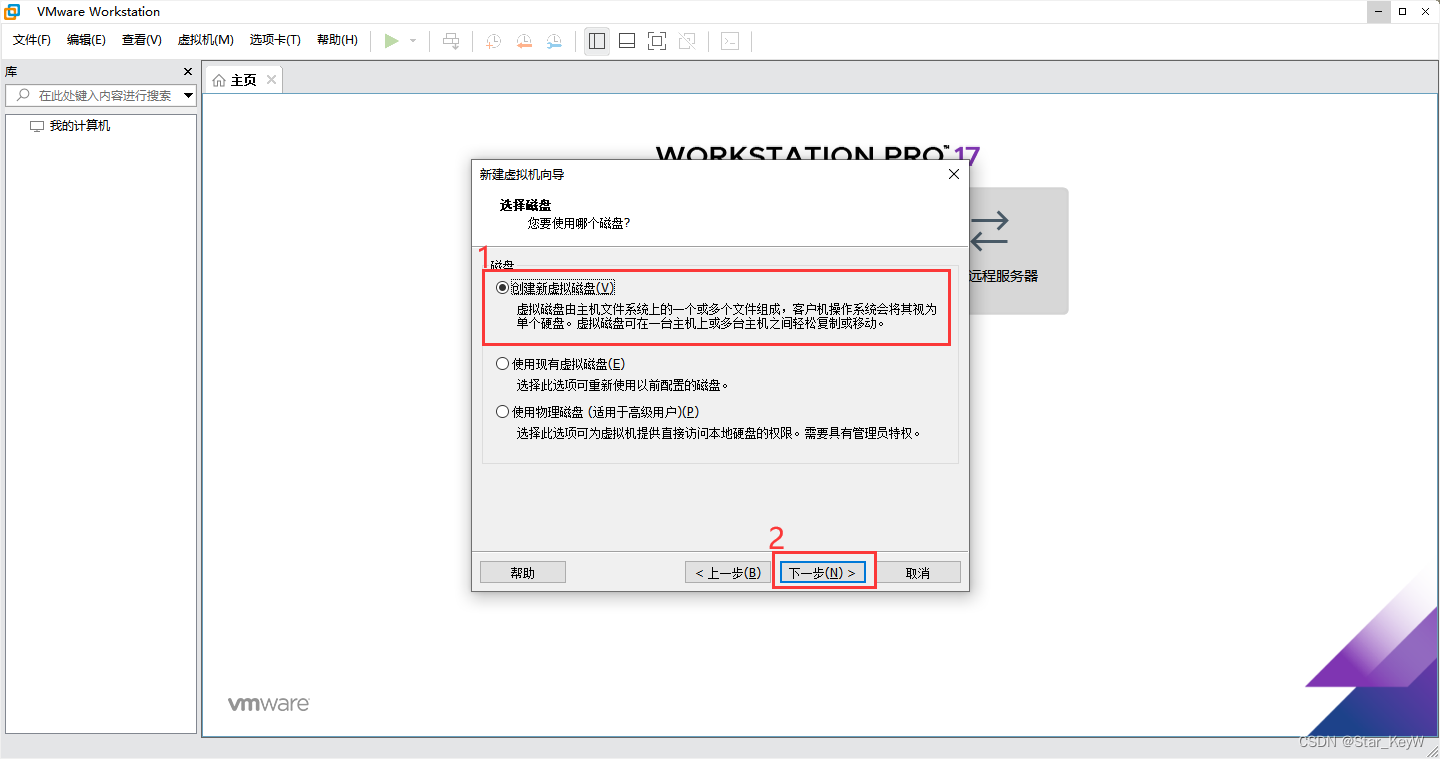
Task: Choose 使用现有虚拟磁盘 option
Action: (x=502, y=363)
